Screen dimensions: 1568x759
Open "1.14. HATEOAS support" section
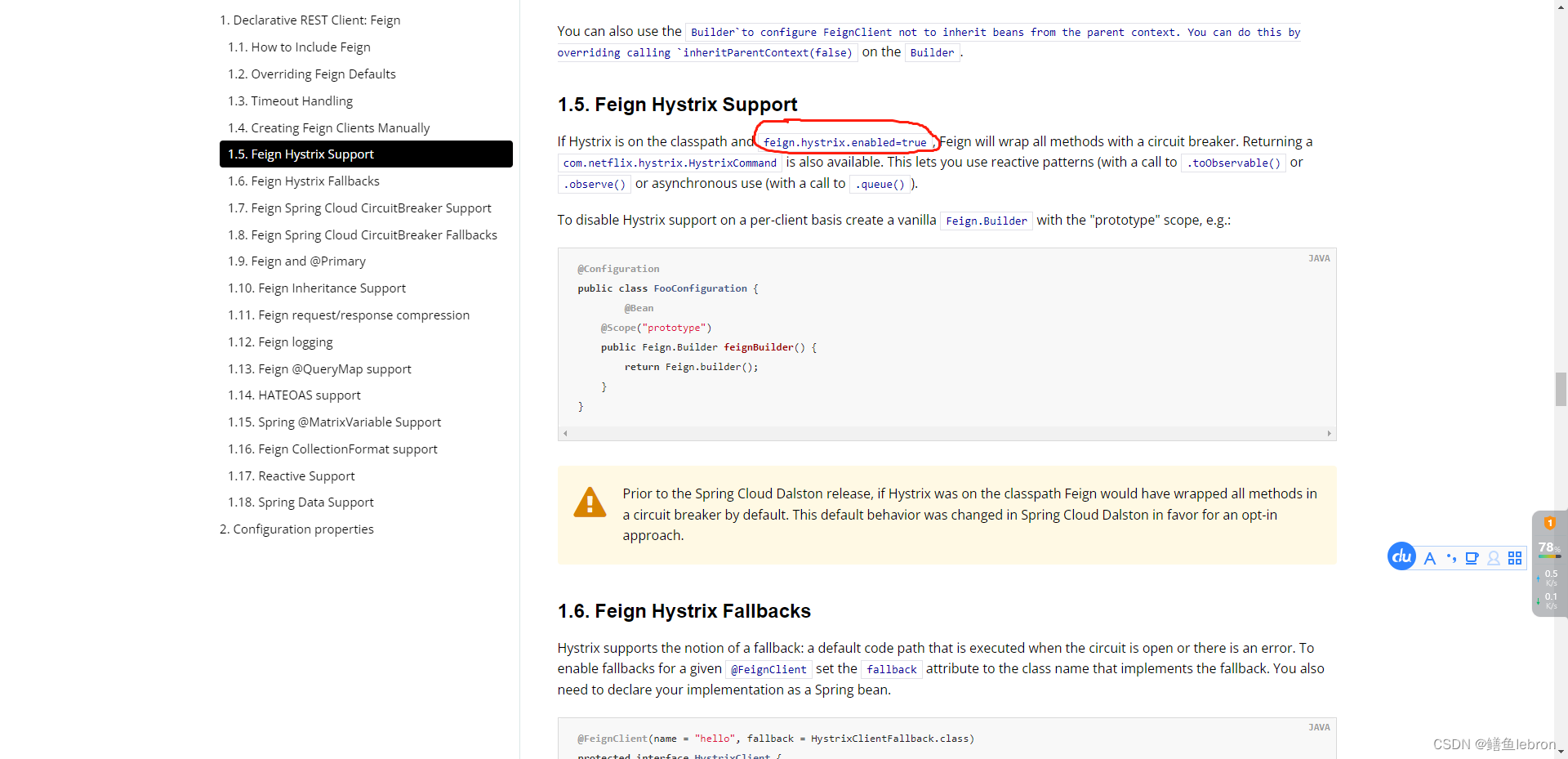294,395
